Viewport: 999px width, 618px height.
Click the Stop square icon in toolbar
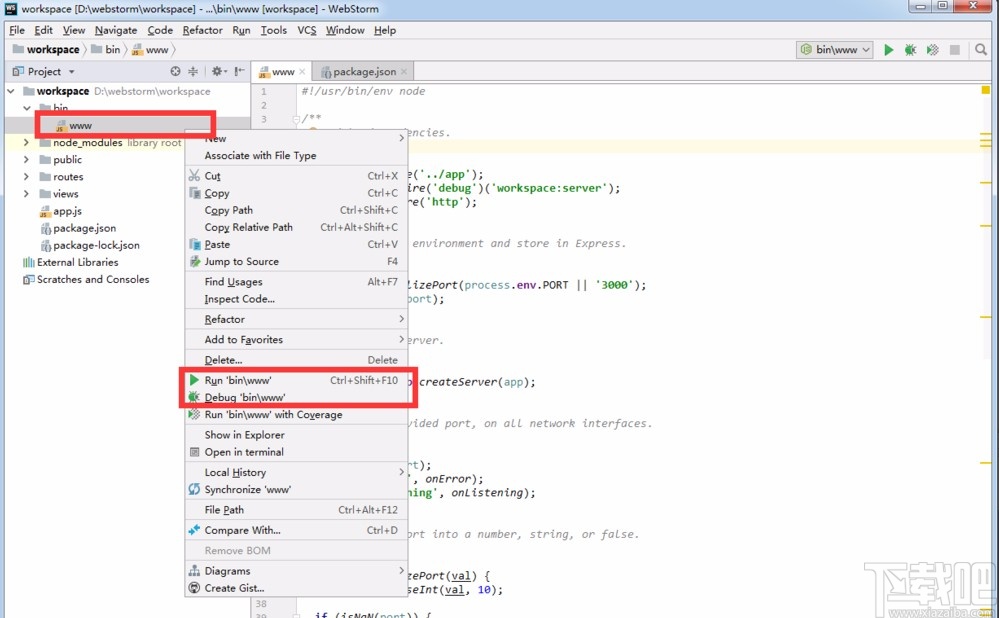pos(954,50)
